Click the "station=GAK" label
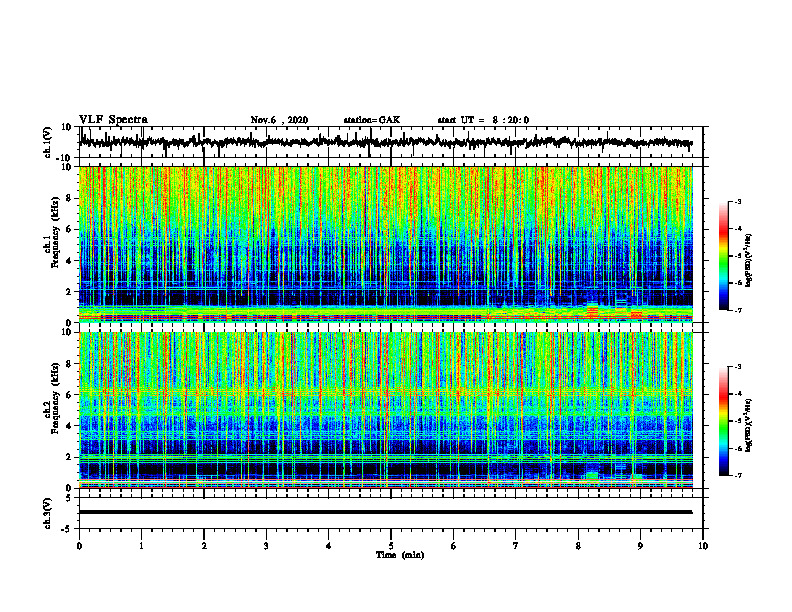792x612 pixels. [372, 120]
